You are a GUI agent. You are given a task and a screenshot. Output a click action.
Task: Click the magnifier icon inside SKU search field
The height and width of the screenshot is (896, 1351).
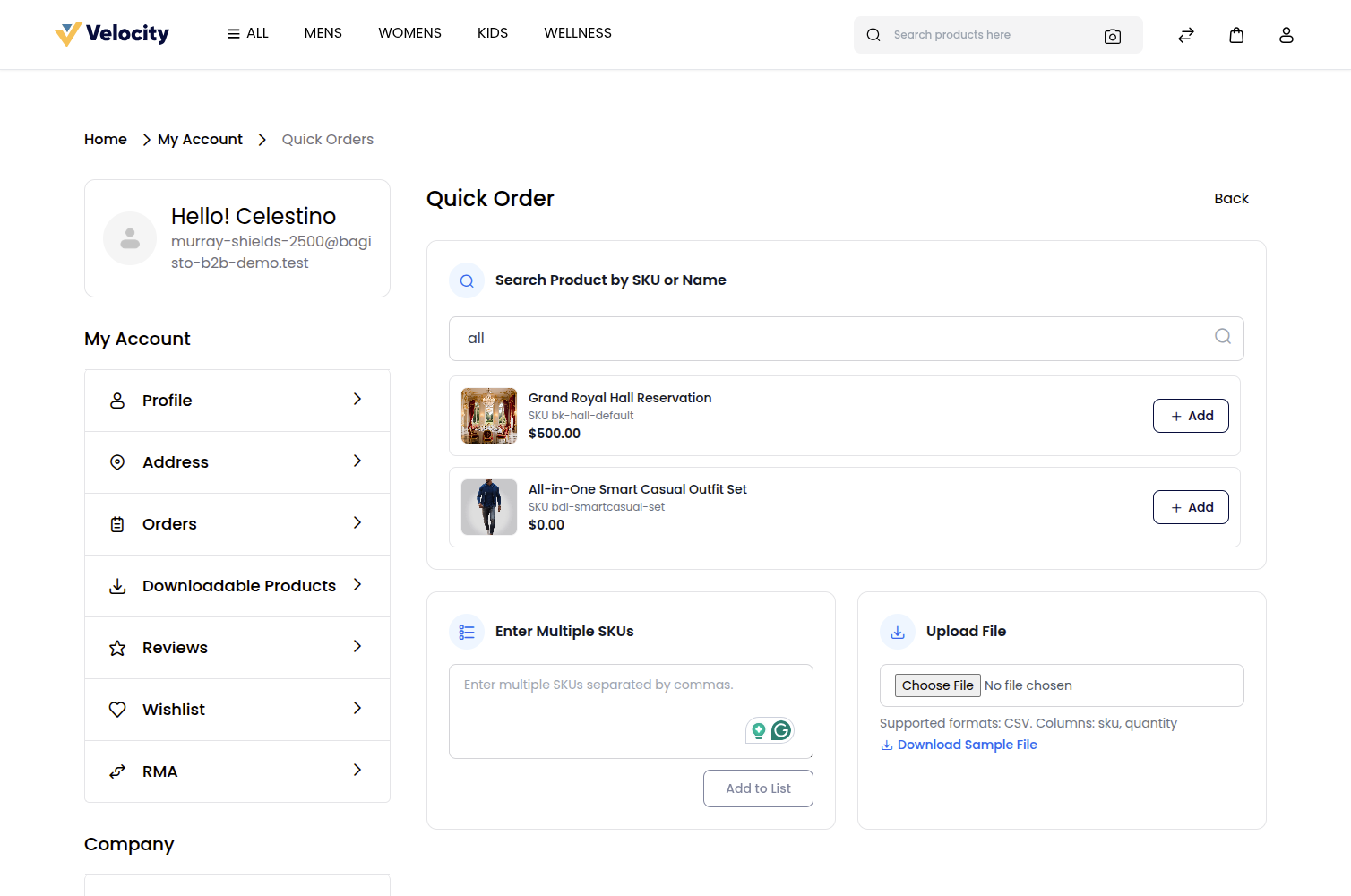1223,336
